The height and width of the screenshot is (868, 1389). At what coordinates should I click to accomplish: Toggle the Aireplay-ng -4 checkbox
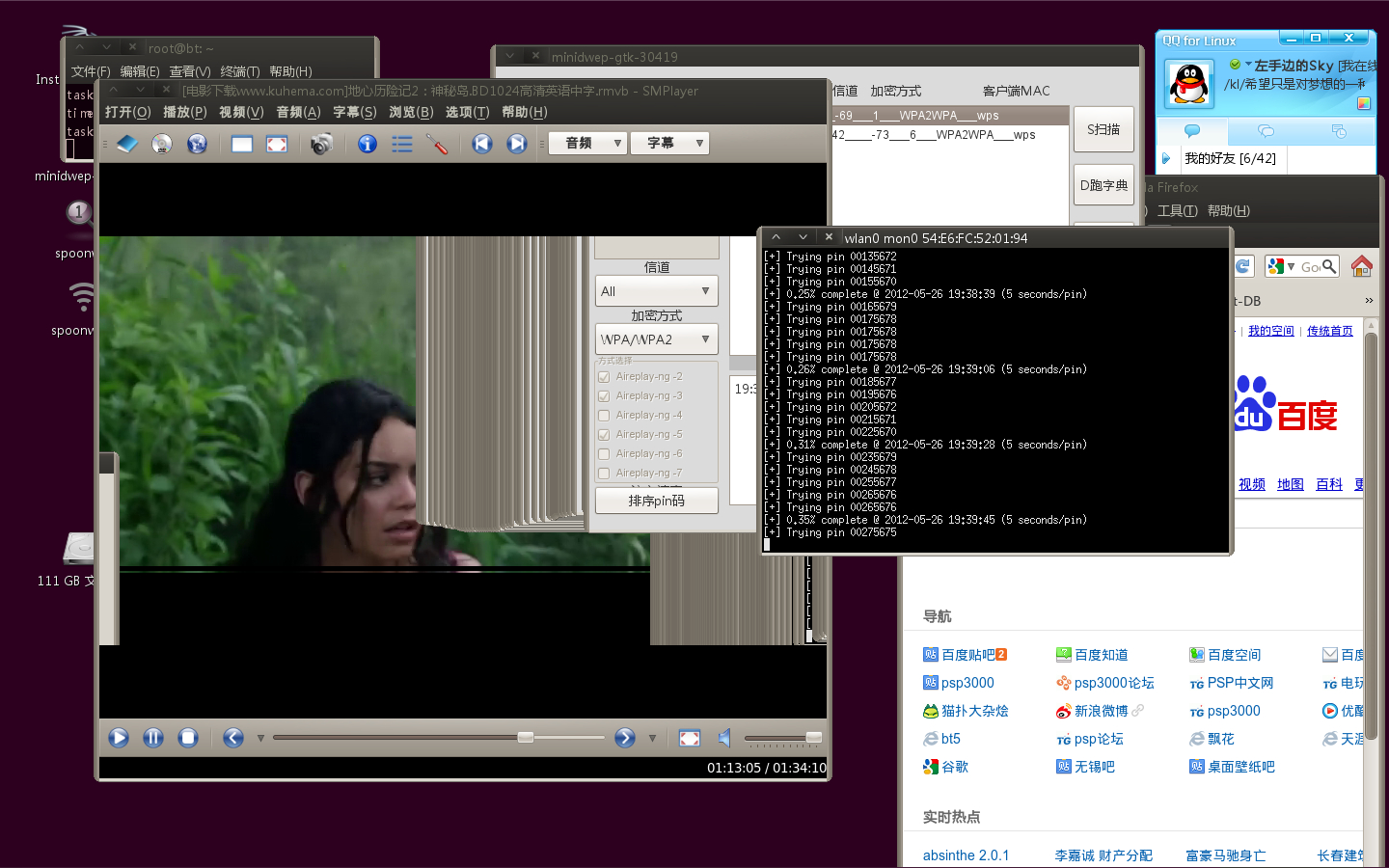click(x=604, y=416)
